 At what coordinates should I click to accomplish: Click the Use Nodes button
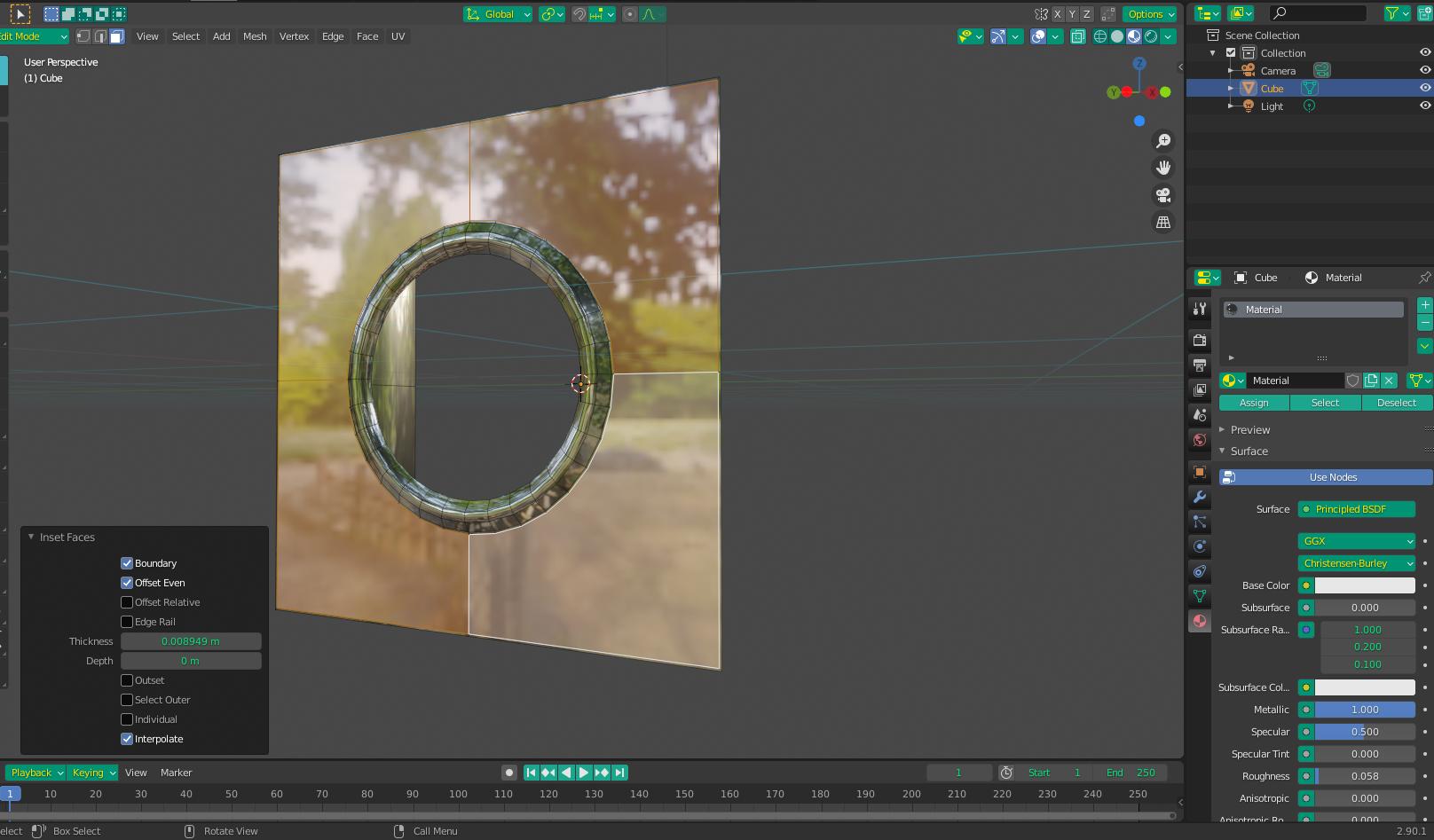coord(1326,477)
